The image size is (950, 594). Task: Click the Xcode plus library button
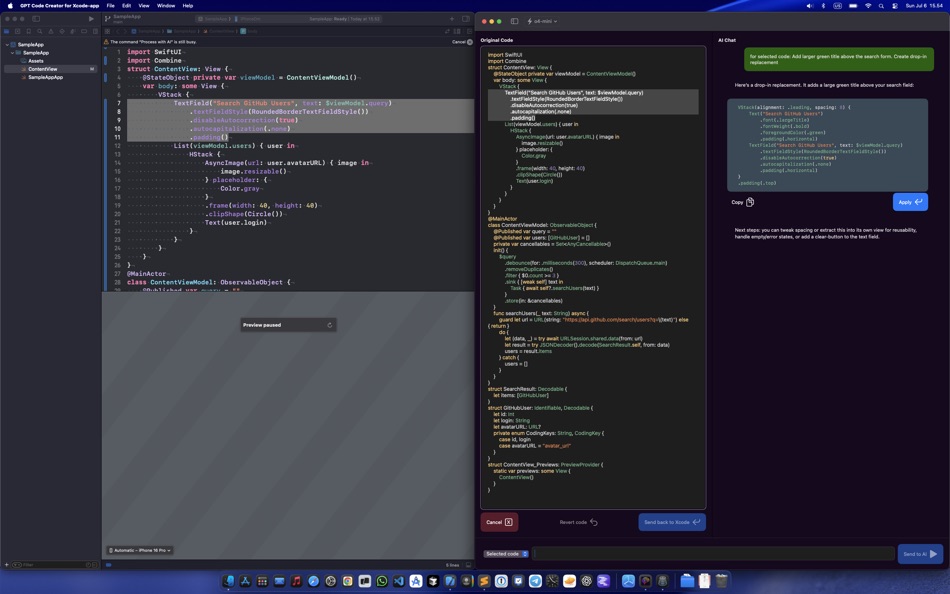451,19
